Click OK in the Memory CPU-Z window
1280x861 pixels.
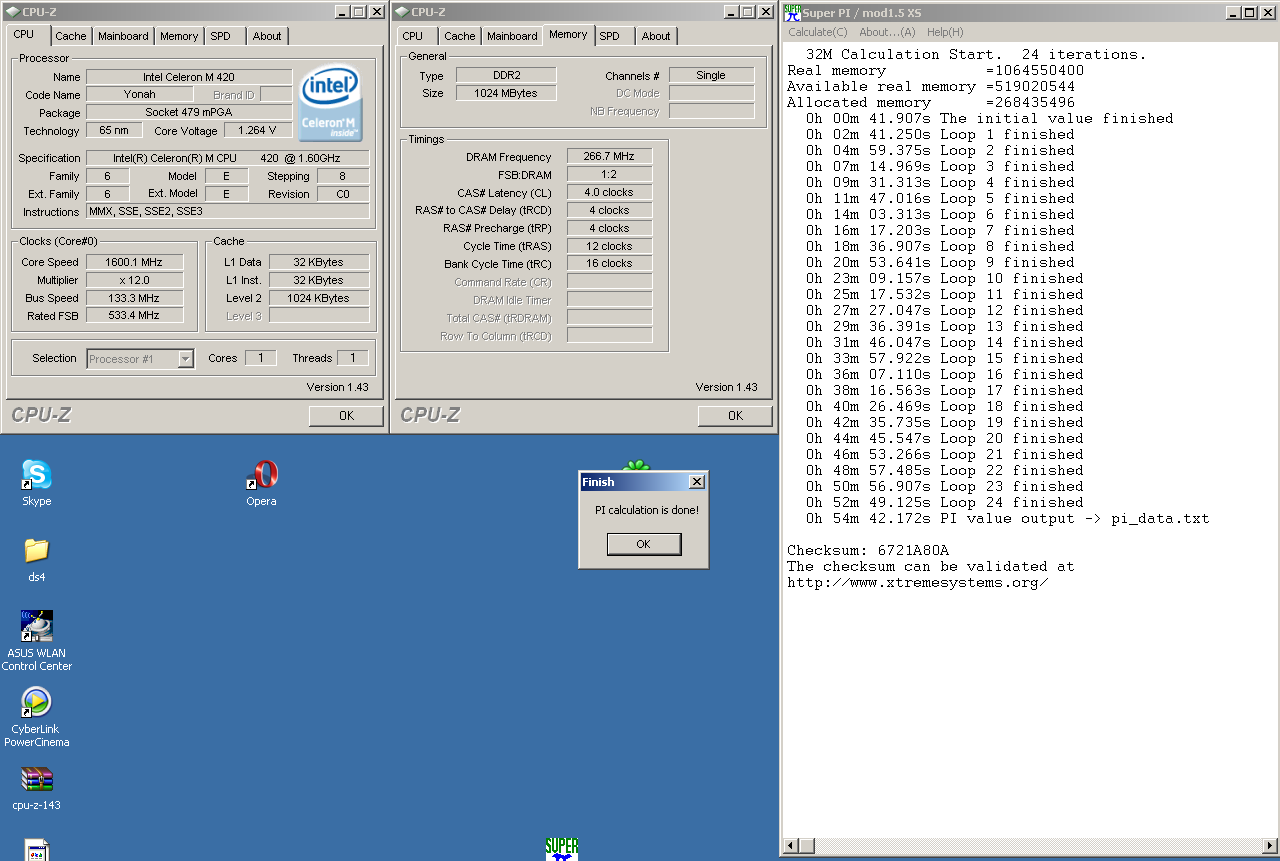point(735,416)
